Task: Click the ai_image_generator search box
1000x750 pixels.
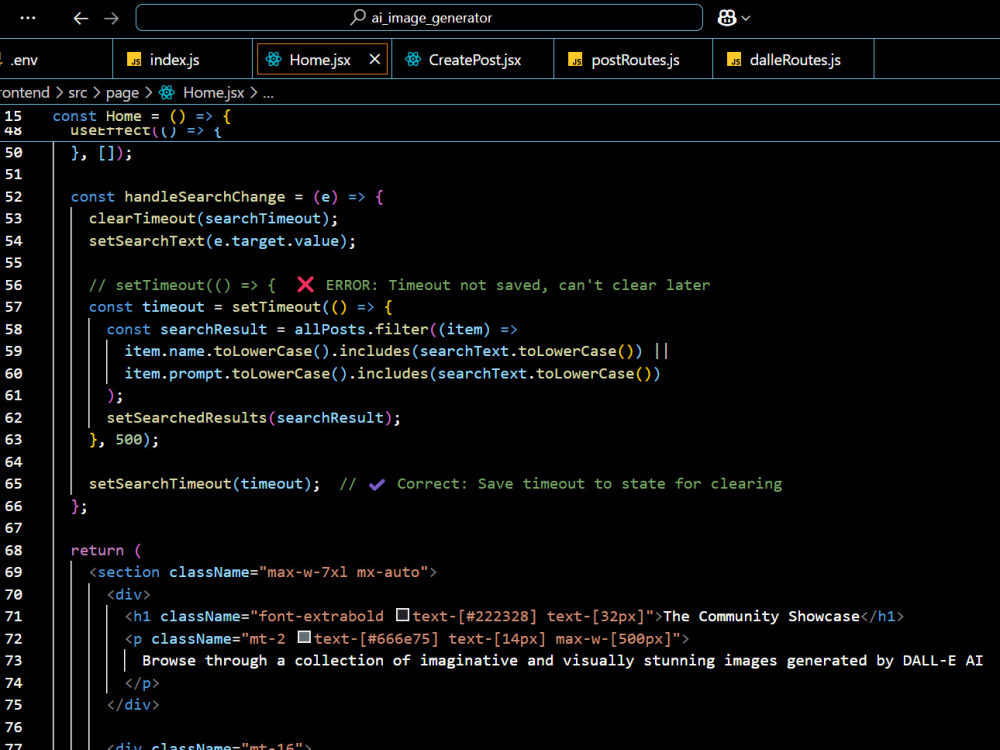Action: (419, 18)
